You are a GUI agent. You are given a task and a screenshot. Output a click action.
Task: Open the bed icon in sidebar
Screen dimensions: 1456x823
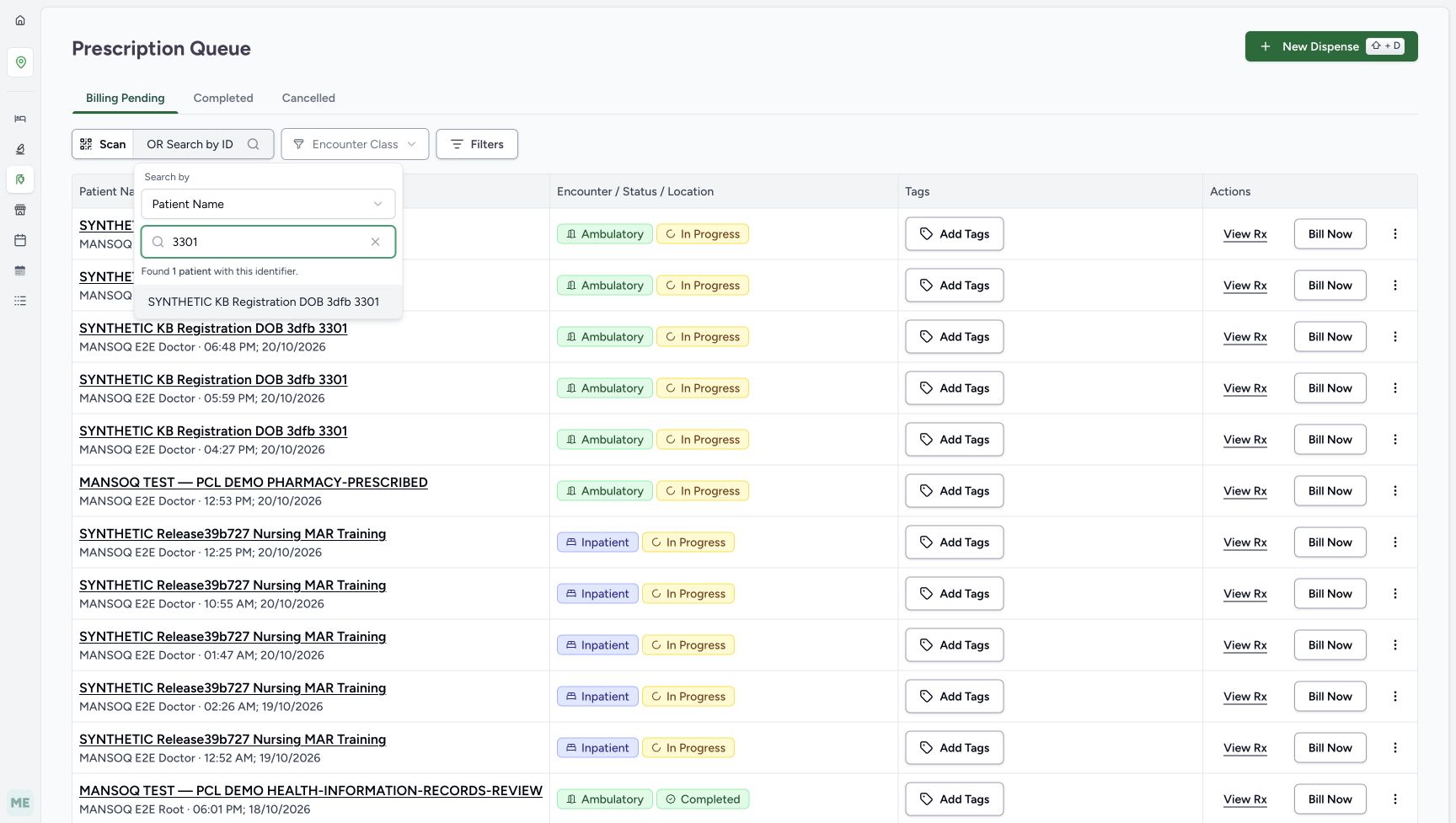pyautogui.click(x=20, y=119)
